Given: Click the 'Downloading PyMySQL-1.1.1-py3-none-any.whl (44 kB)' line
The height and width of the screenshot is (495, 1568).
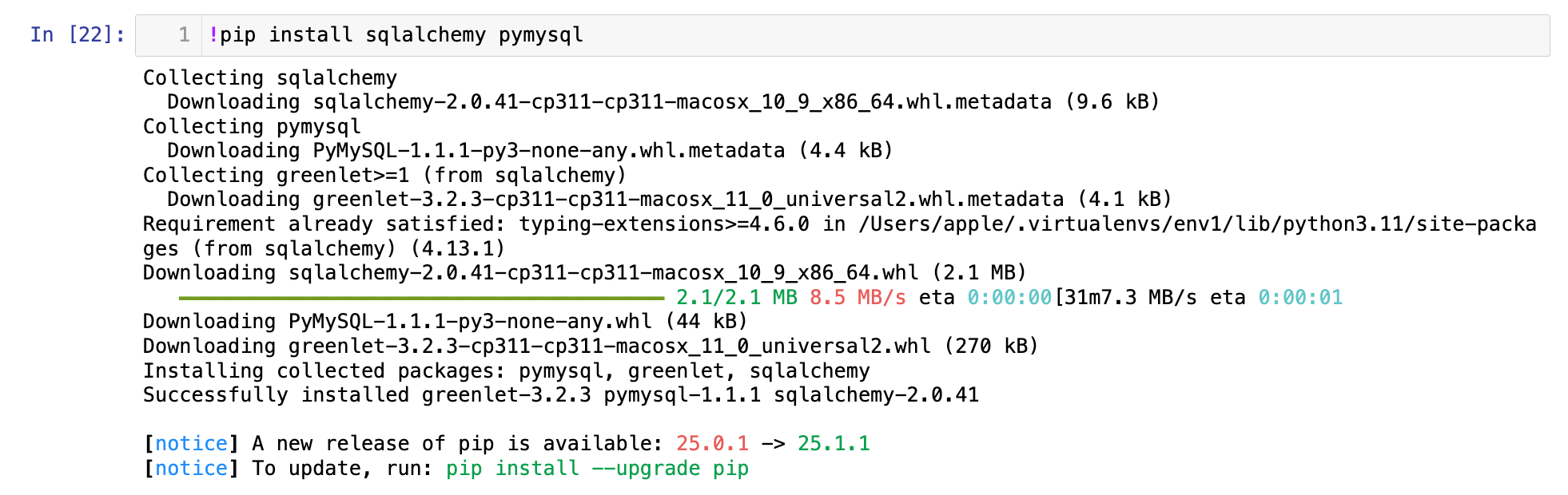Looking at the screenshot, I should 445,322.
